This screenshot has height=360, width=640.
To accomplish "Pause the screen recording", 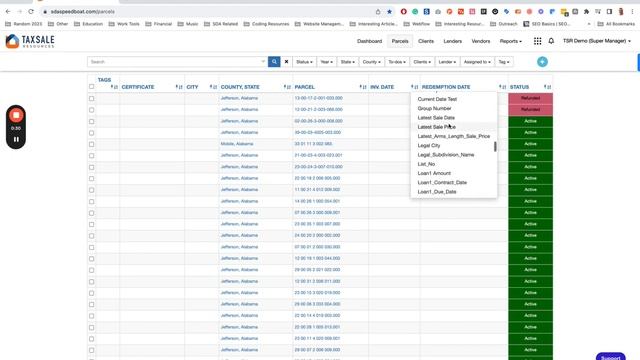I will pos(16,139).
